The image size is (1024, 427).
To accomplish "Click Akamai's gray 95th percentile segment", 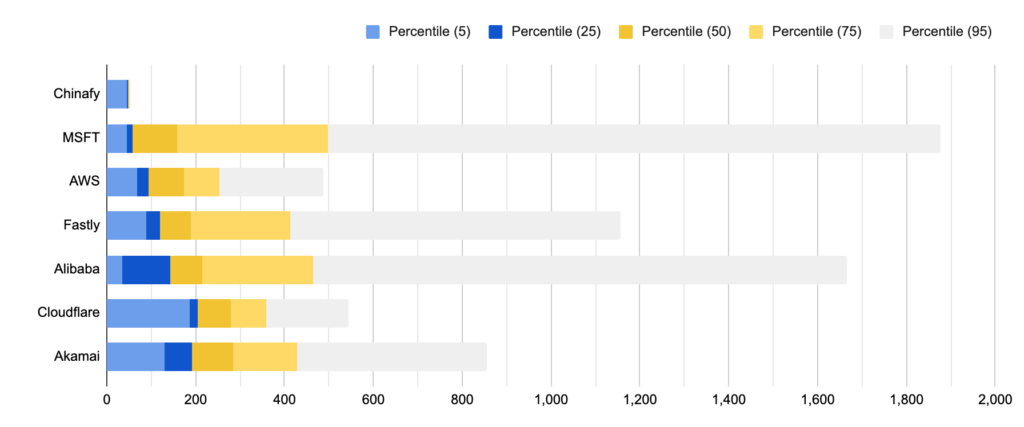I will tap(392, 356).
